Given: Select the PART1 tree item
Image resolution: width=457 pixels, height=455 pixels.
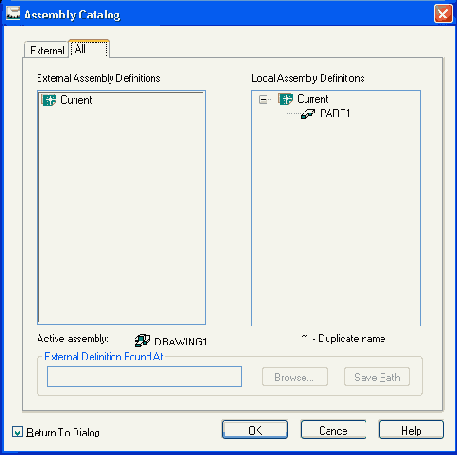Looking at the screenshot, I should (x=335, y=114).
